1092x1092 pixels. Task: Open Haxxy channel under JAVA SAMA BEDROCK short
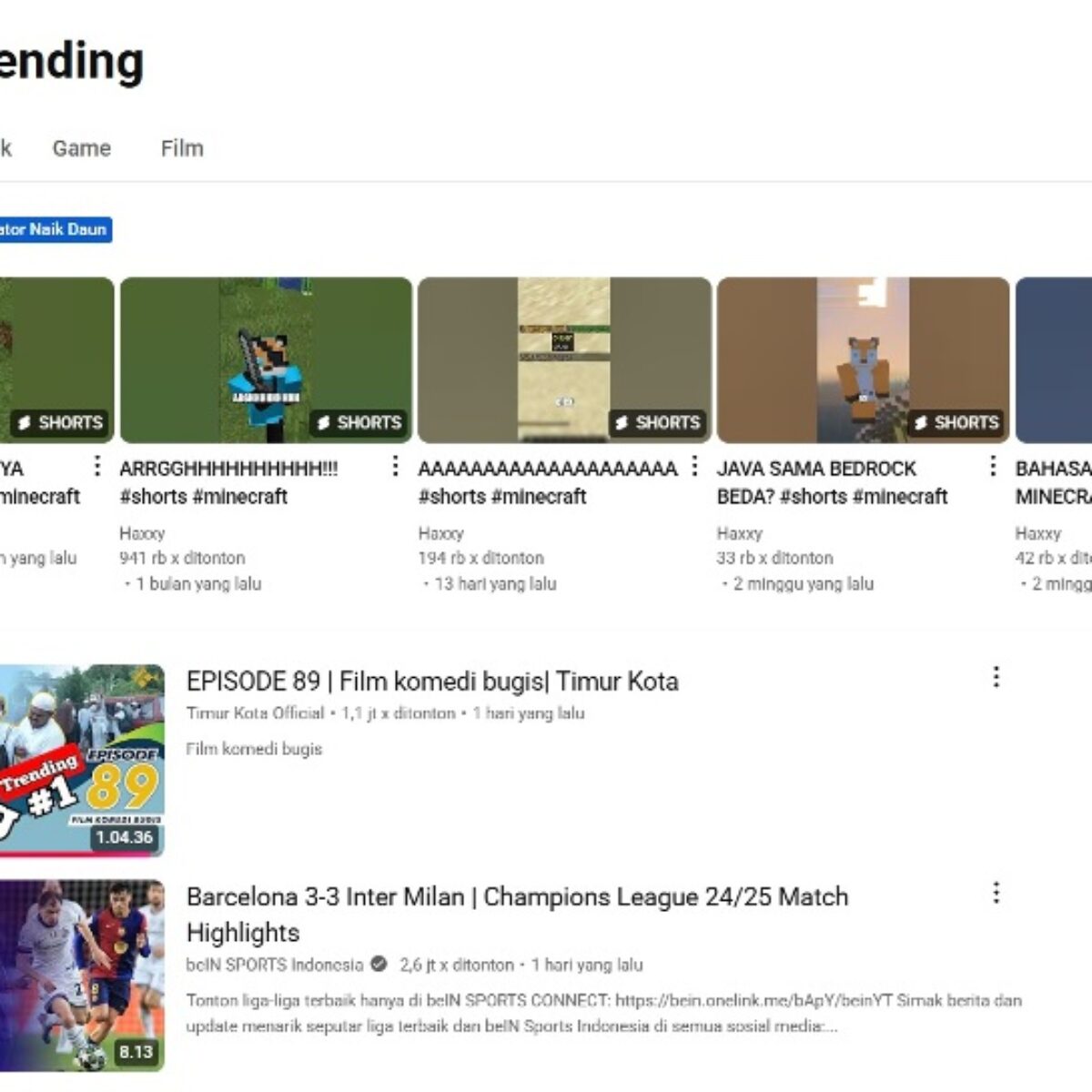tap(739, 533)
